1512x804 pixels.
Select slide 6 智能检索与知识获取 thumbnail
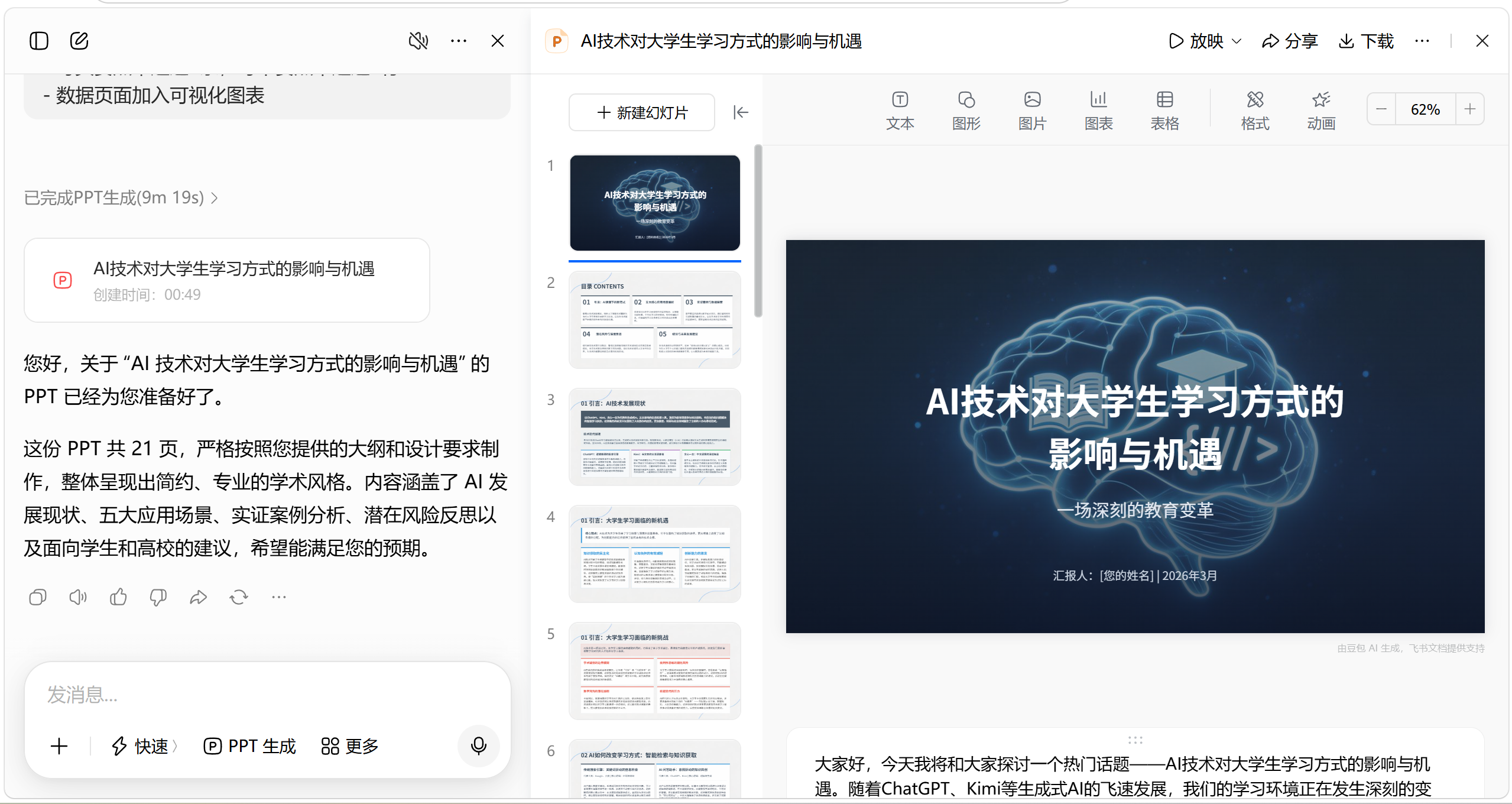pyautogui.click(x=655, y=769)
